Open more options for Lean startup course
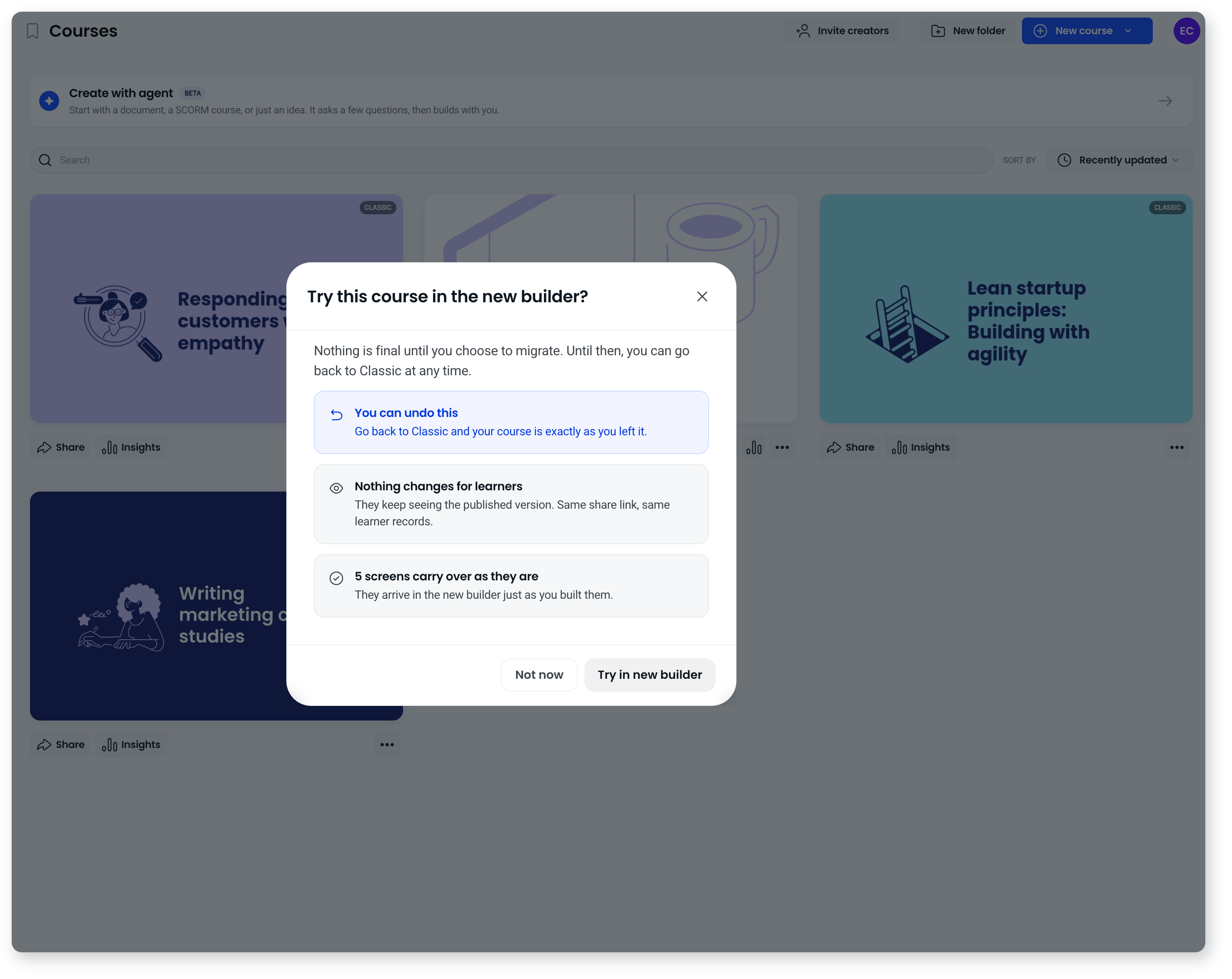1232x979 pixels. click(x=1177, y=447)
